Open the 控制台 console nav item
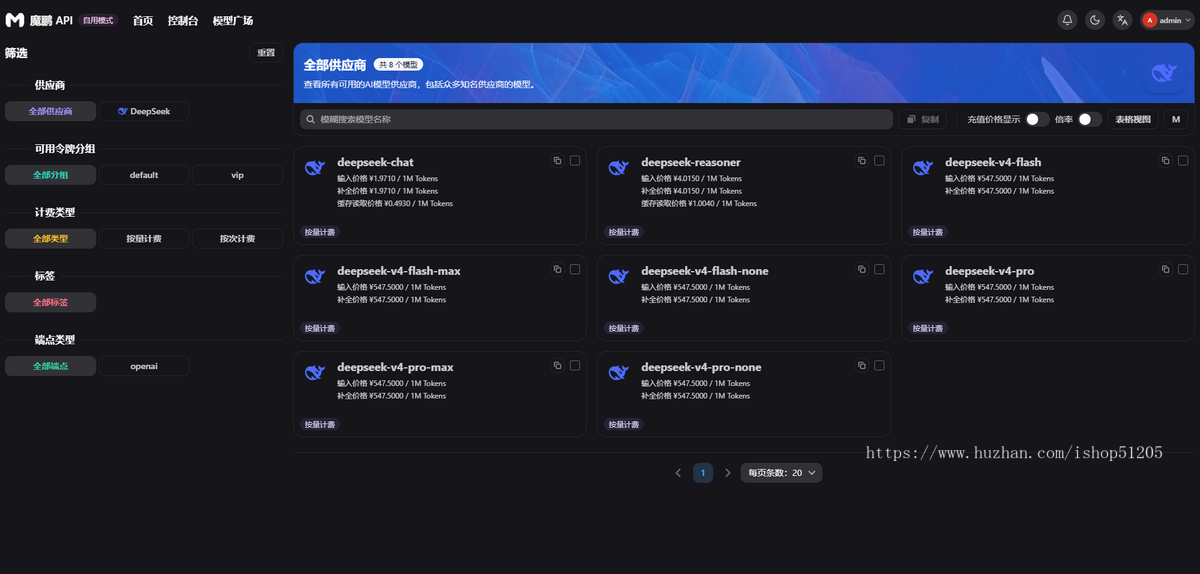This screenshot has width=1200, height=574. point(183,20)
